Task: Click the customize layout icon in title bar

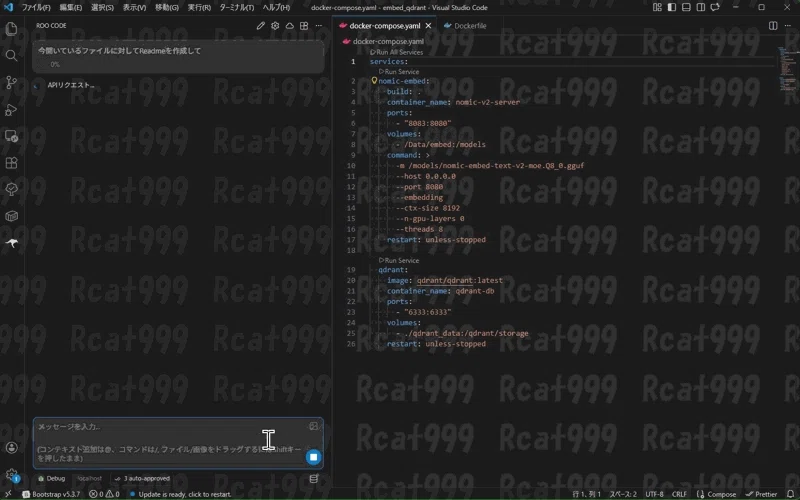Action: 657,7
